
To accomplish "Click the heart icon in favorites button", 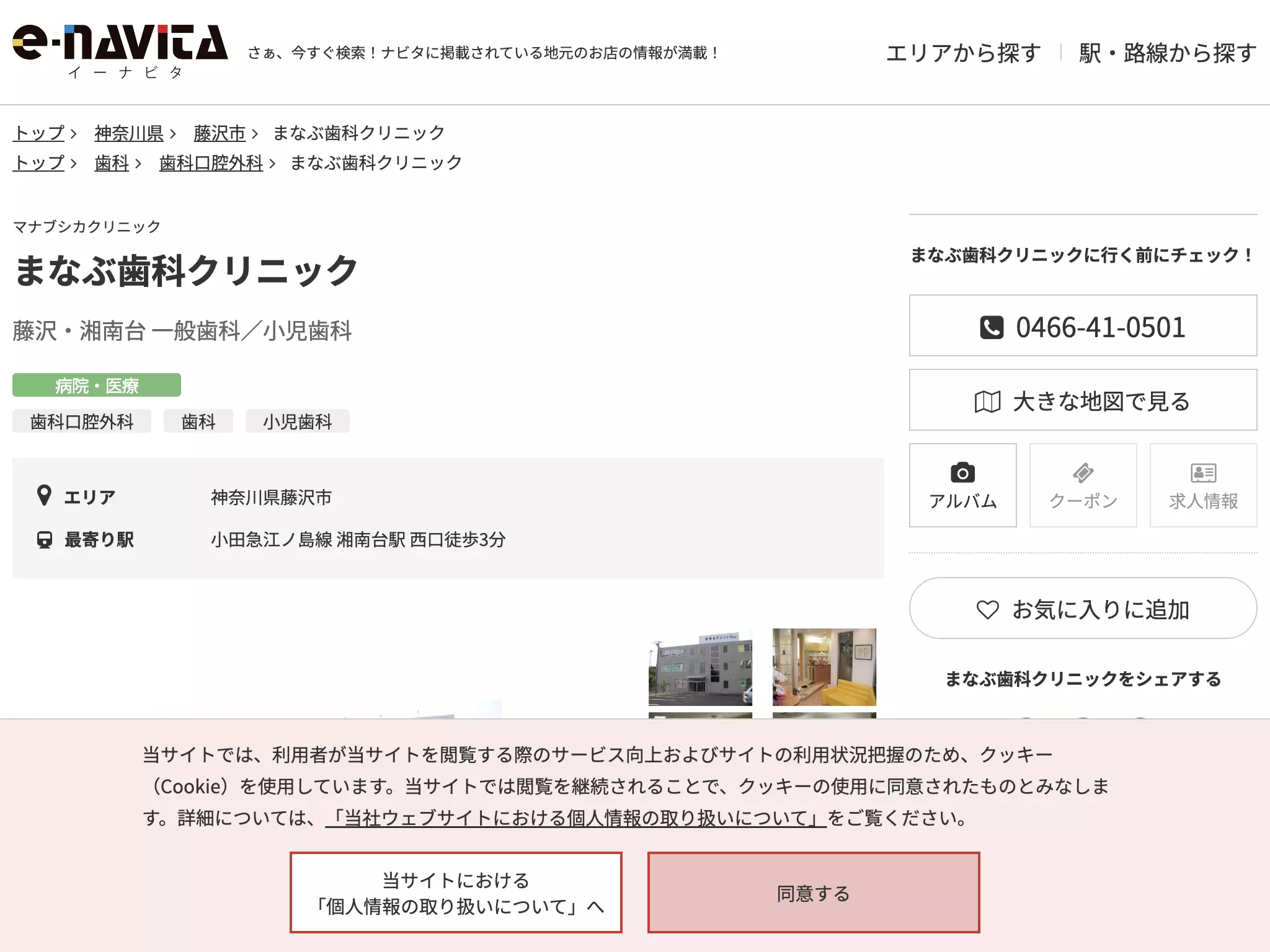I will [x=988, y=610].
